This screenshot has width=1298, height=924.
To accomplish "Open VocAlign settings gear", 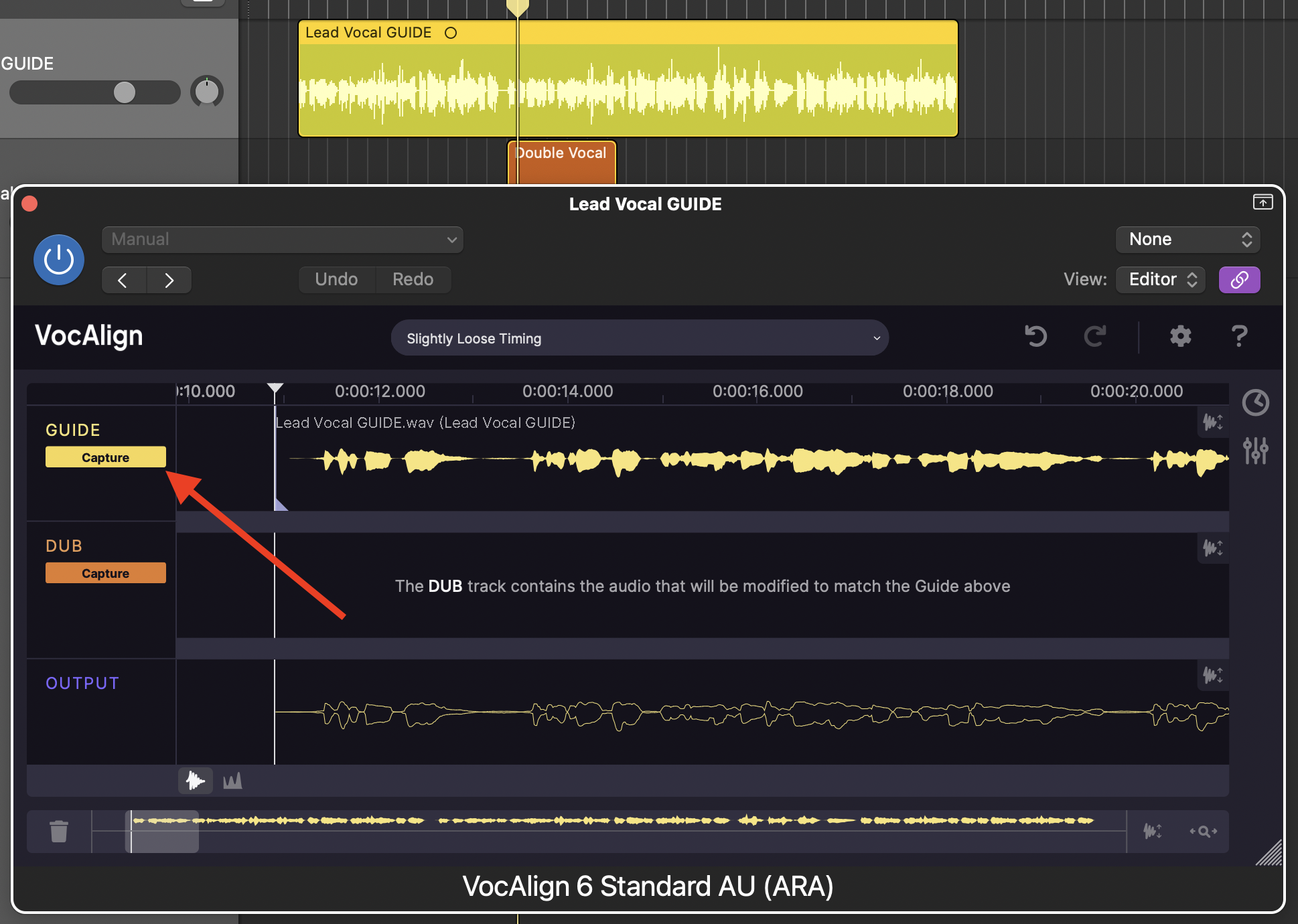I will [x=1180, y=336].
